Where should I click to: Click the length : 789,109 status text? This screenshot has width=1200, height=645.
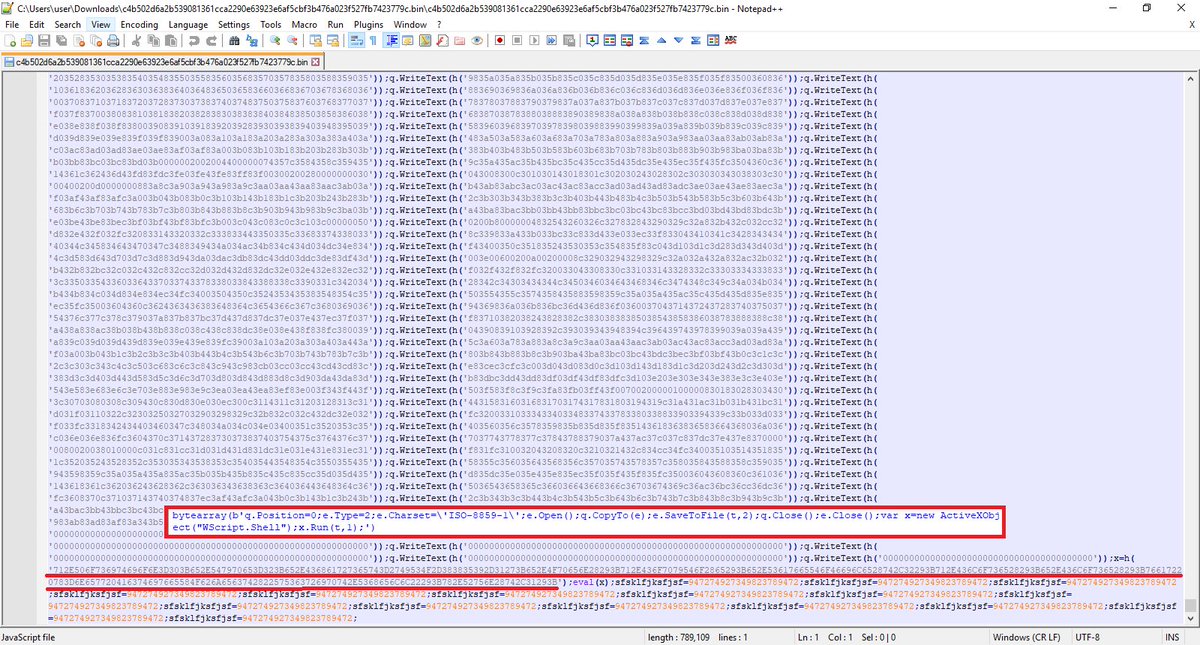(677, 637)
